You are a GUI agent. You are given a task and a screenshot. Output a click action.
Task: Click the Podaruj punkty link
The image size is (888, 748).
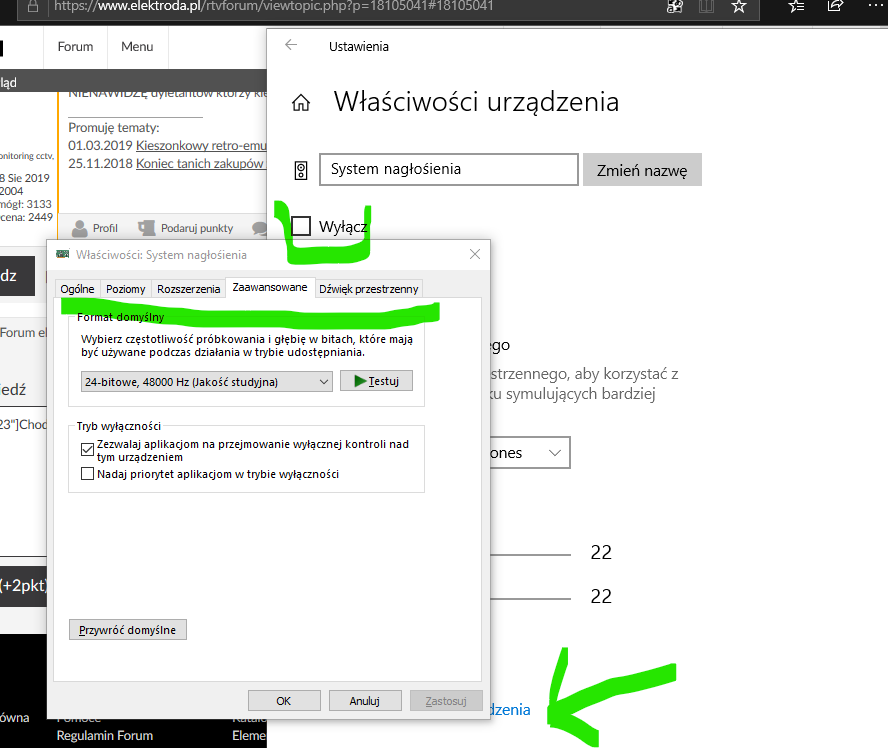pyautogui.click(x=197, y=228)
